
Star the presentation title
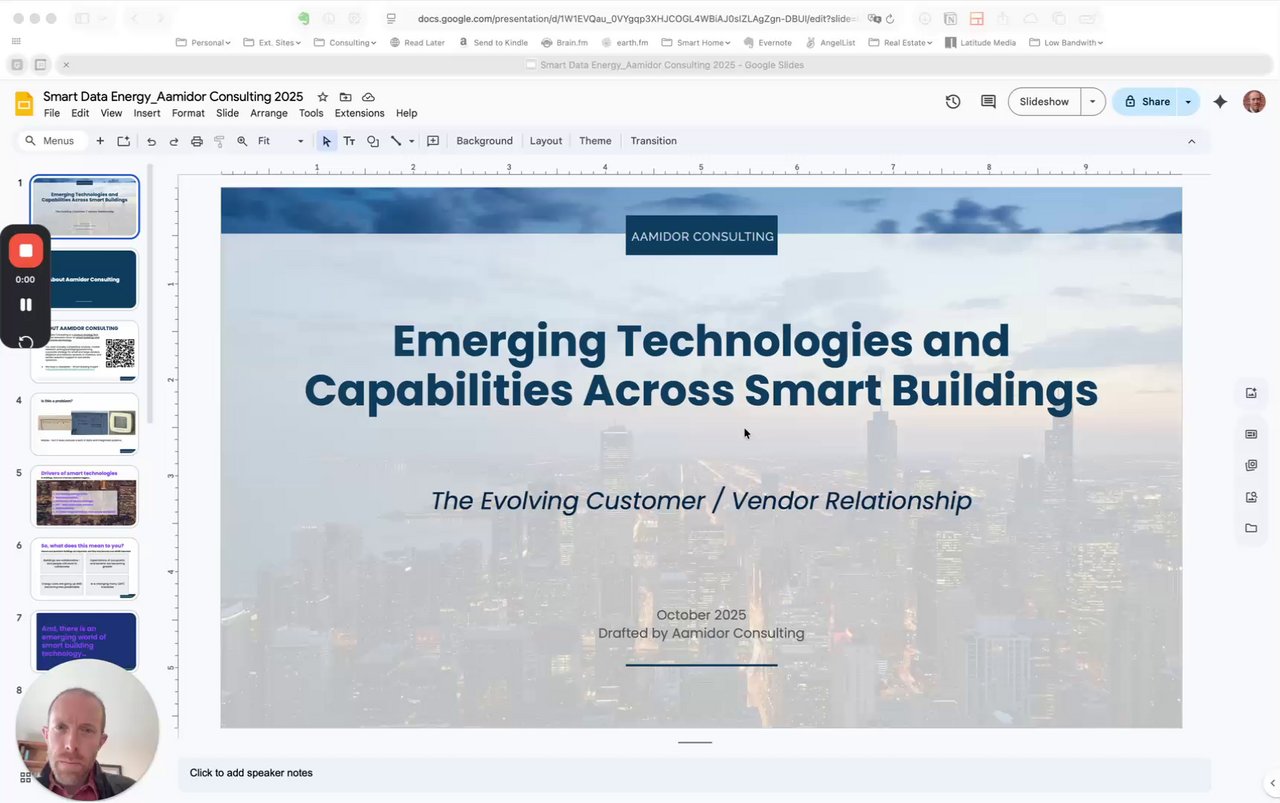[x=322, y=97]
